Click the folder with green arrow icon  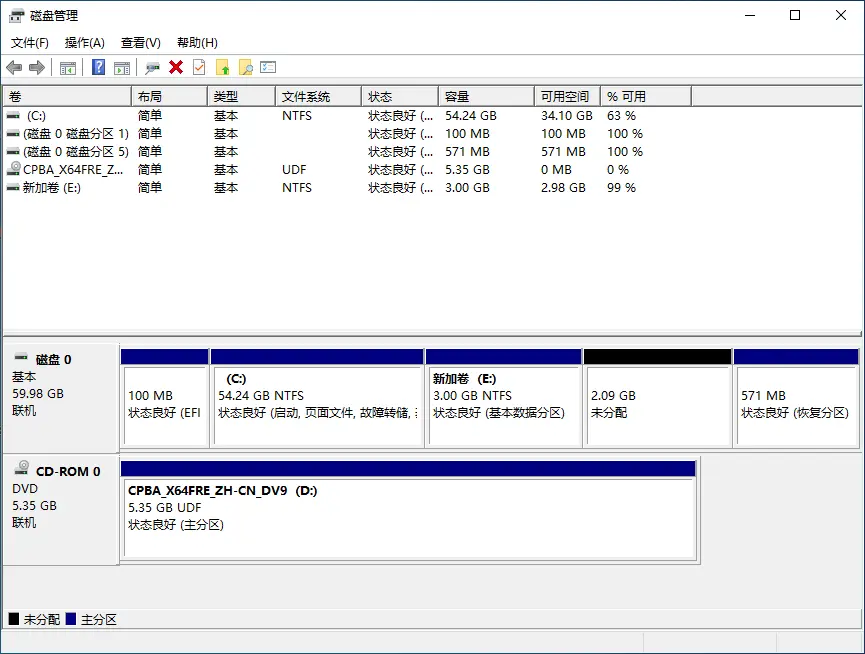click(x=223, y=67)
